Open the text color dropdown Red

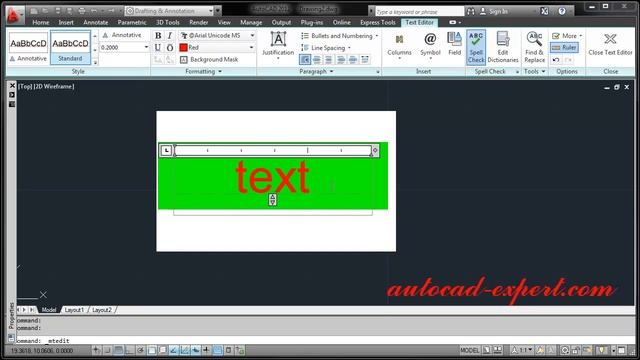pyautogui.click(x=218, y=48)
